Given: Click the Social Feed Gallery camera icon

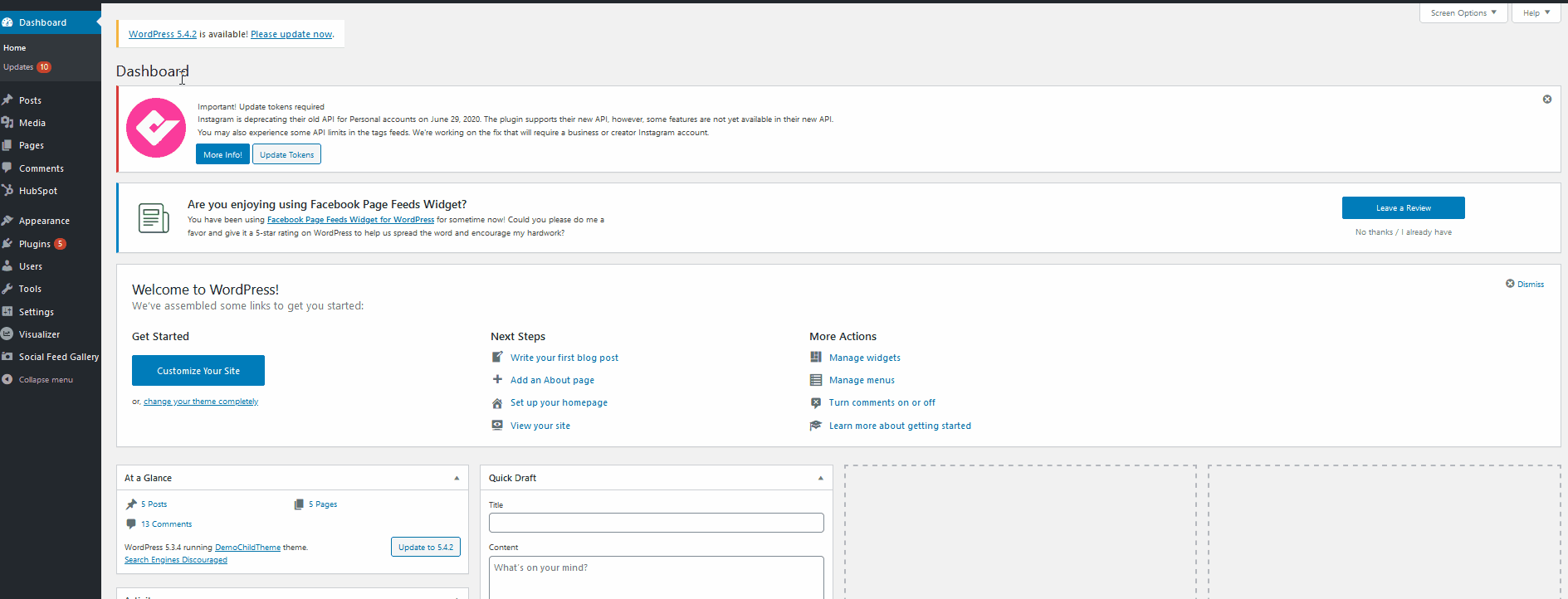Looking at the screenshot, I should pyautogui.click(x=7, y=357).
